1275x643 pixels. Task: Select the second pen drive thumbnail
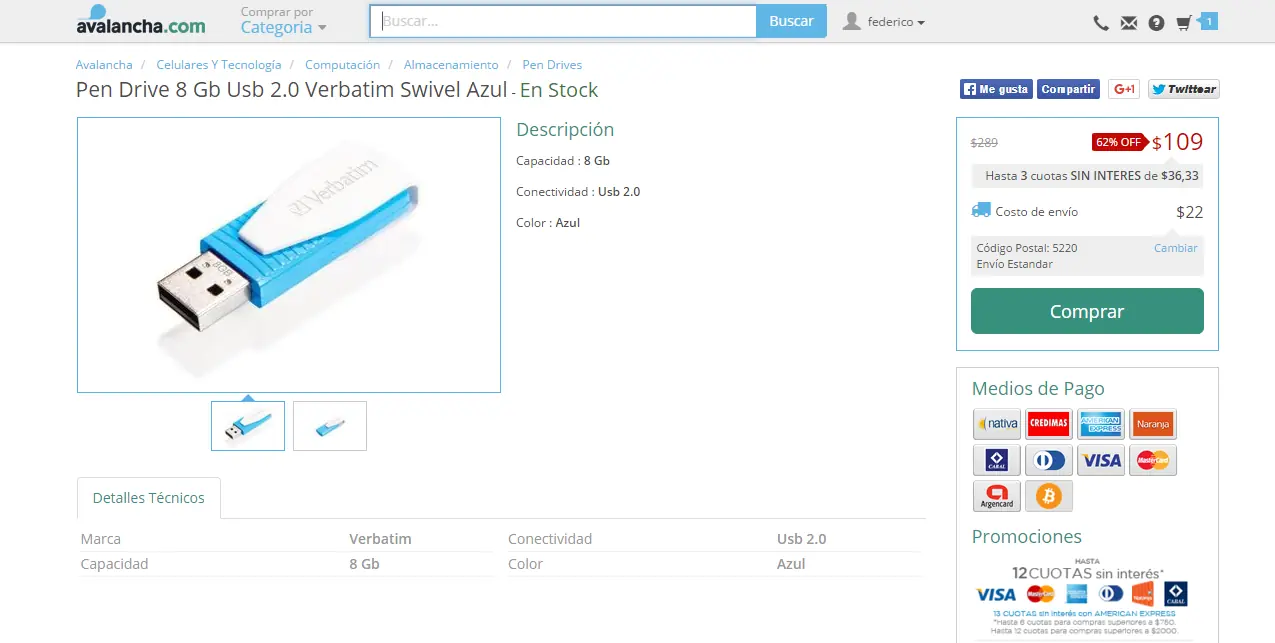point(330,426)
